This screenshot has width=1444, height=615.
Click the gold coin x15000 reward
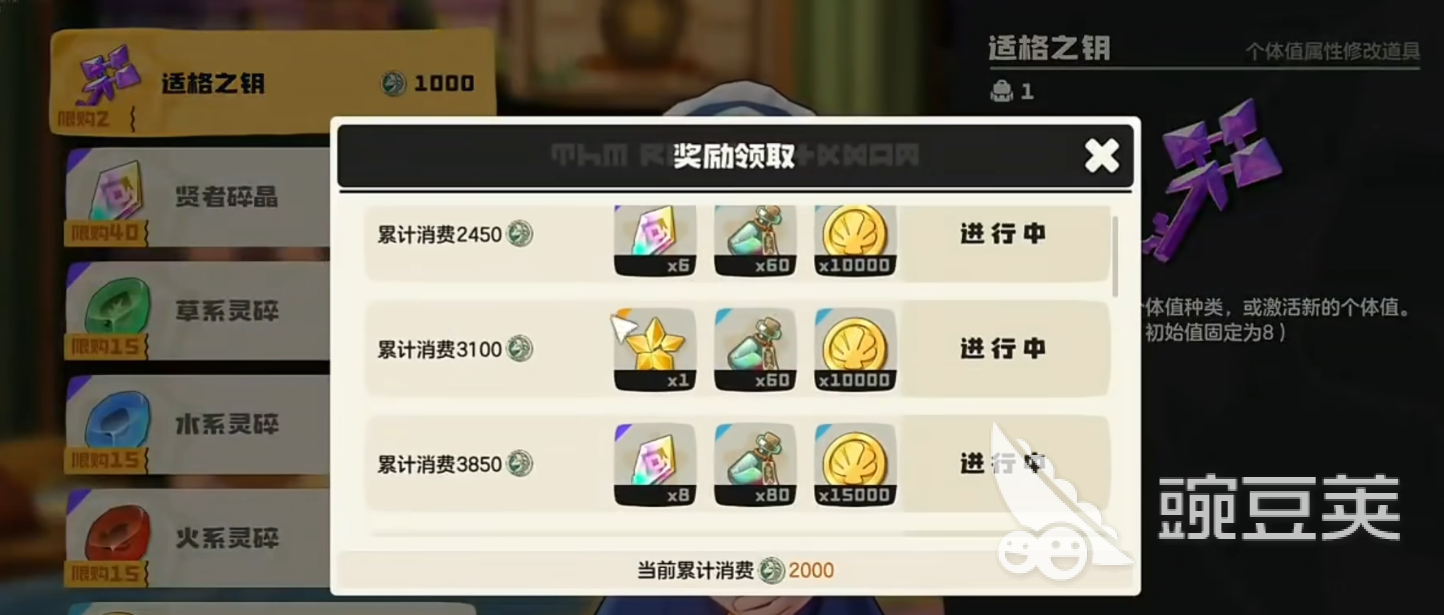point(855,464)
